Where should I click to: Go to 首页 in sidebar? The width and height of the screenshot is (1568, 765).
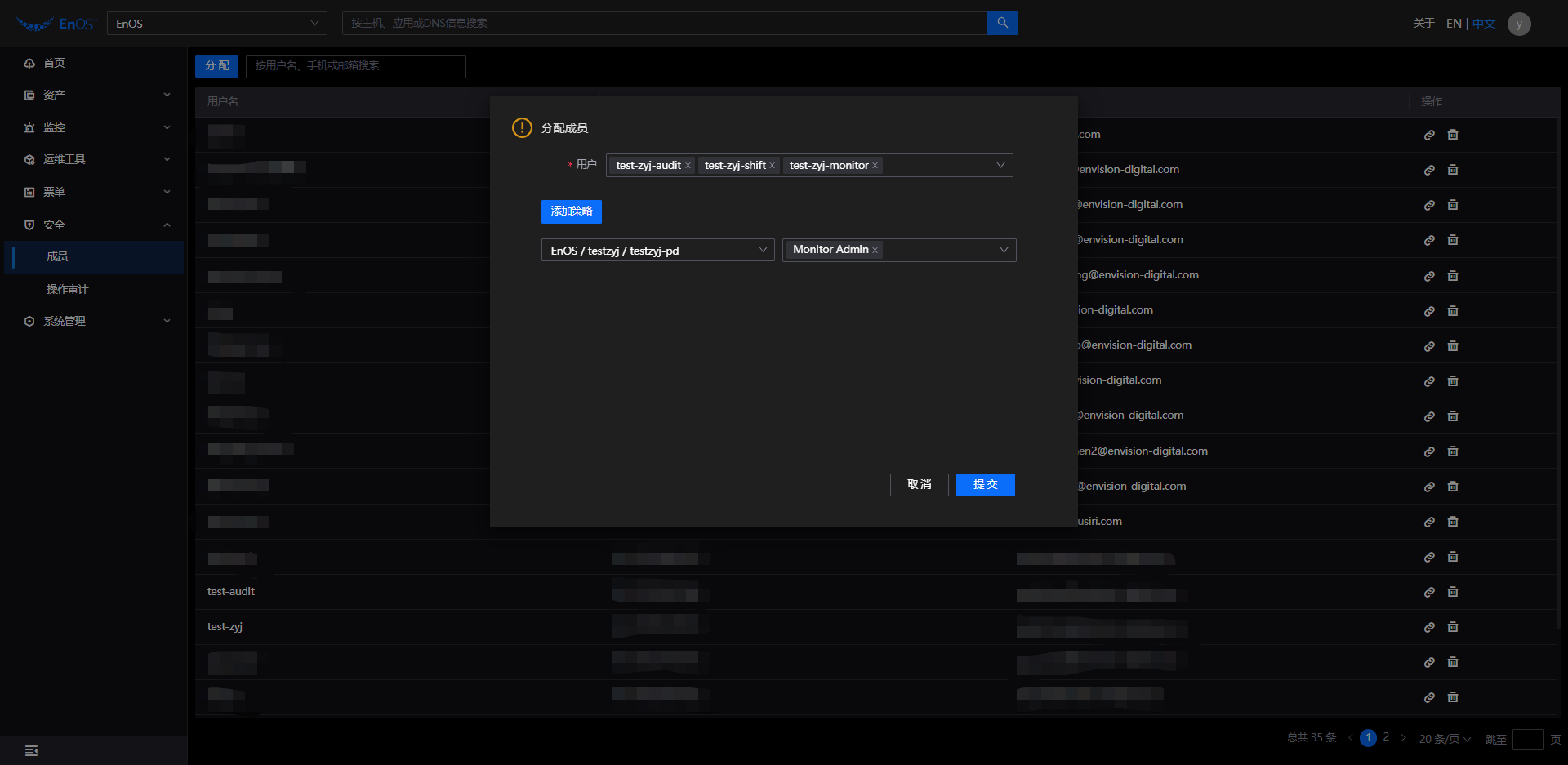[x=54, y=63]
